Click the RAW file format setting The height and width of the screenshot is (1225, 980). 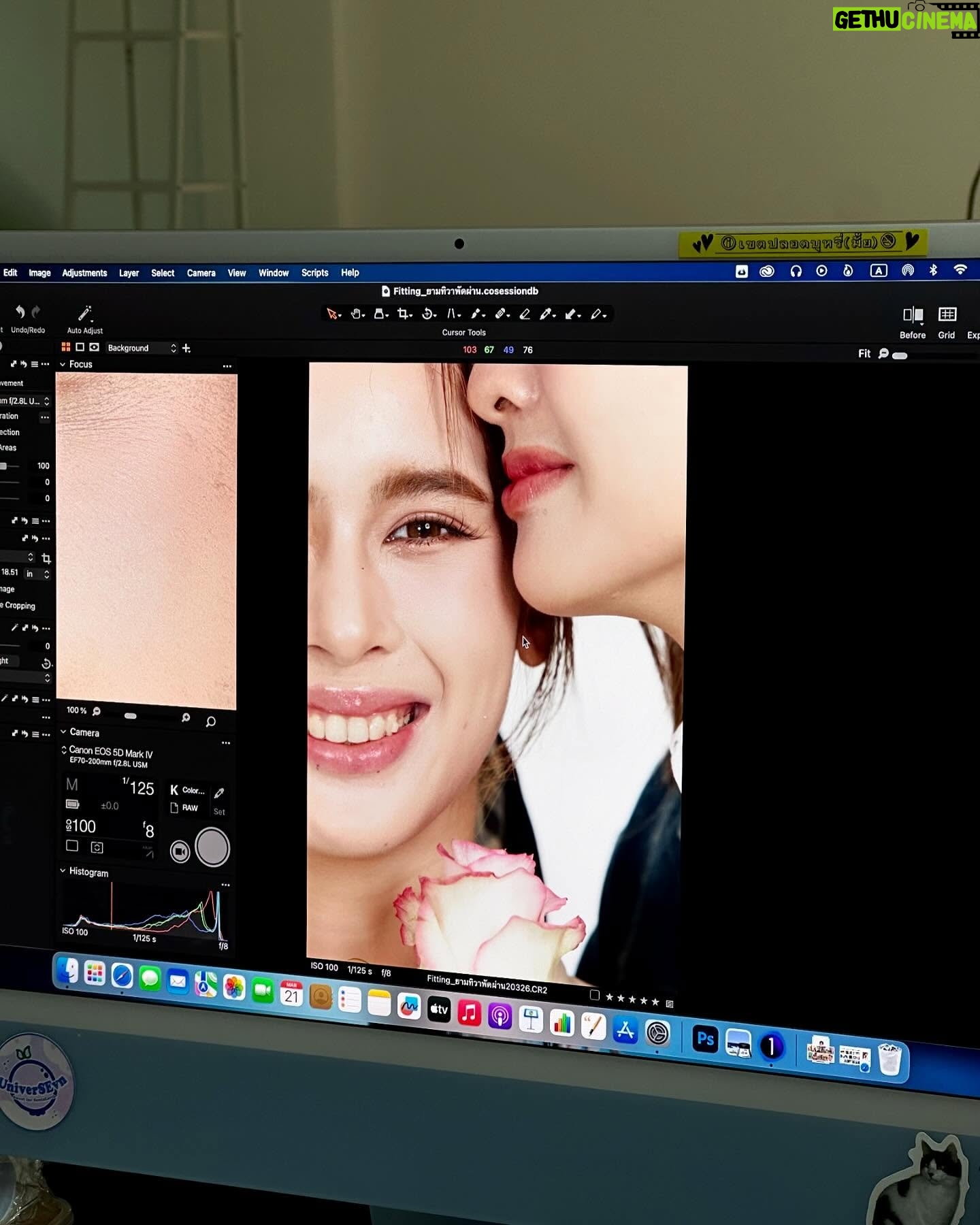coord(184,808)
